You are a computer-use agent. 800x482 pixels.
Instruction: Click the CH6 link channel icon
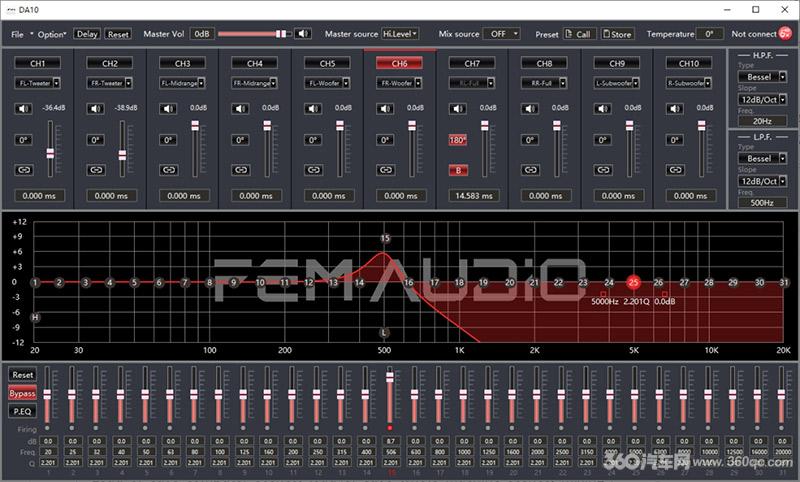click(x=386, y=170)
